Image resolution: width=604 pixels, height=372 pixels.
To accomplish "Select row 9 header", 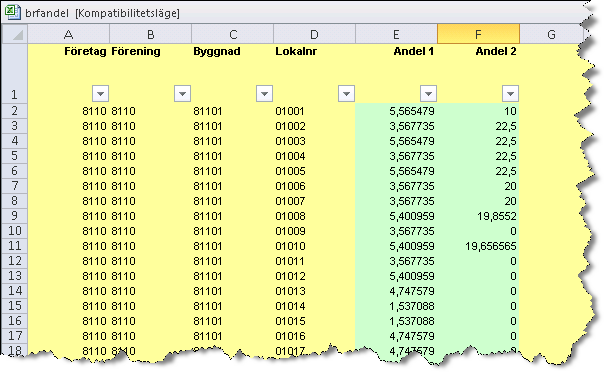I will tap(14, 216).
